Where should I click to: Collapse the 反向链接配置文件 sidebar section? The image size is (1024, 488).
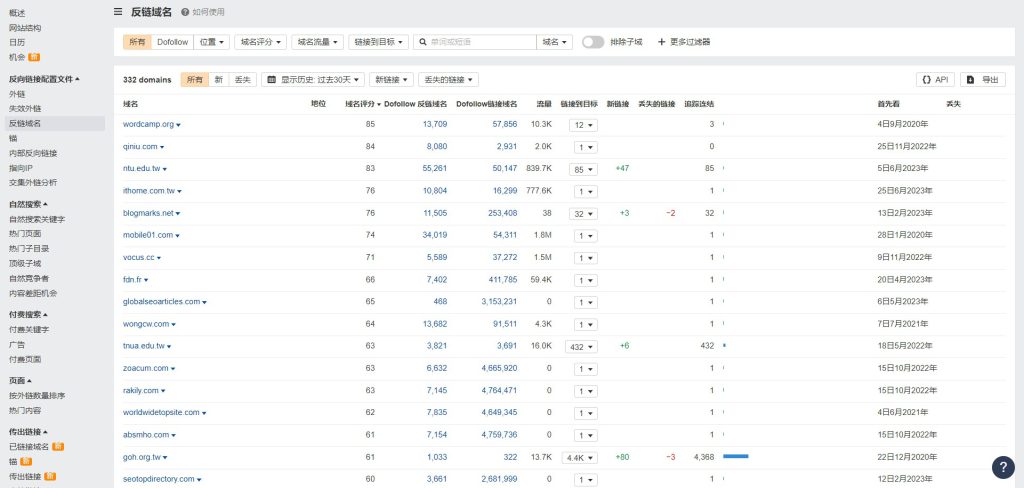(x=44, y=79)
